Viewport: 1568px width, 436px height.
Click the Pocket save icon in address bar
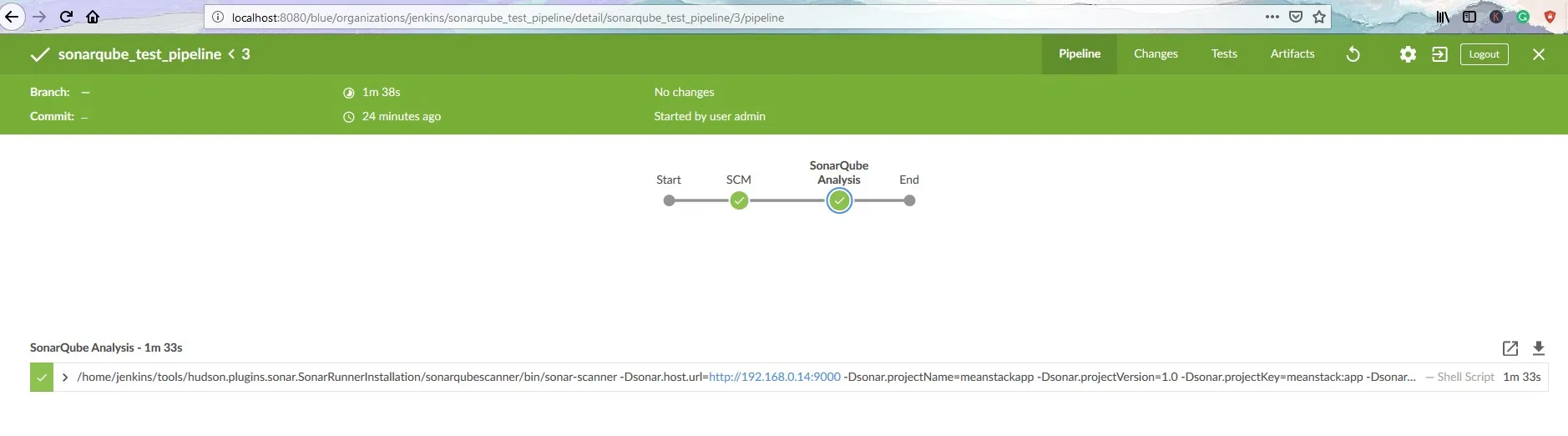pyautogui.click(x=1296, y=17)
